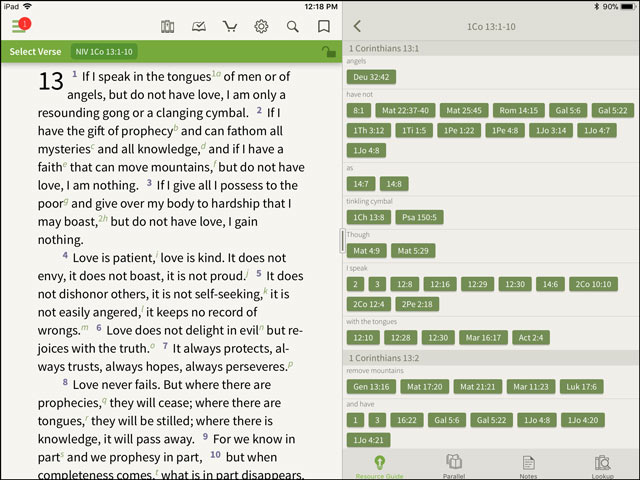Open cross-reference 1Pe 4:8
This screenshot has width=640, height=480.
tap(505, 130)
